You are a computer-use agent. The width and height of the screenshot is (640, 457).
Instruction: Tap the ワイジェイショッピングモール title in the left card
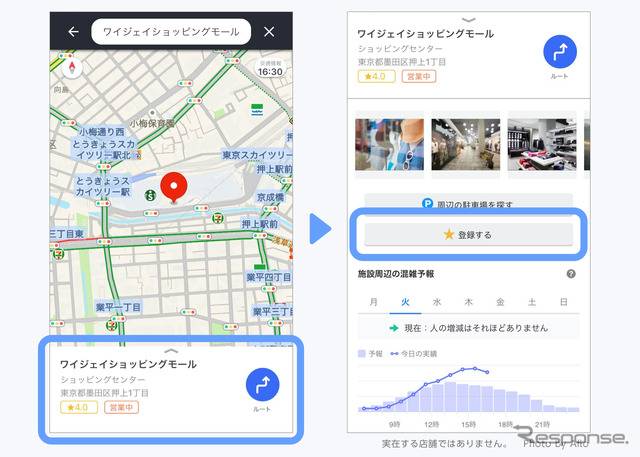coord(129,364)
